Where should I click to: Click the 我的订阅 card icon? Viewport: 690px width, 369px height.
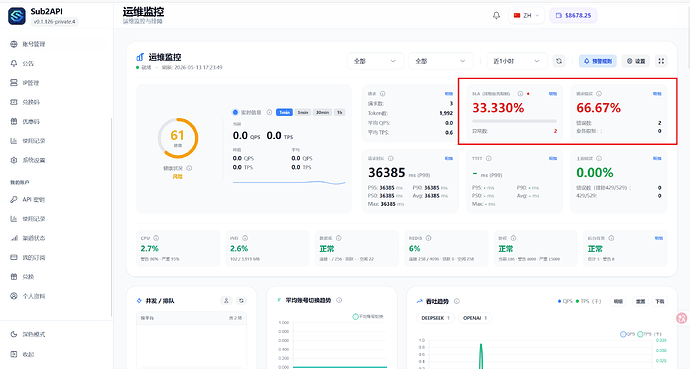click(14, 257)
